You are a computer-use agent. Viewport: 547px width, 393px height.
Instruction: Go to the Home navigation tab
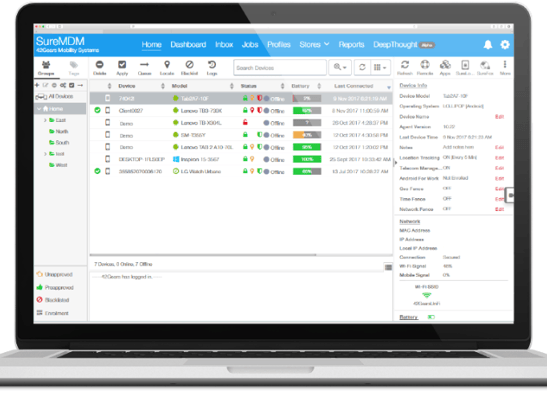coord(151,45)
